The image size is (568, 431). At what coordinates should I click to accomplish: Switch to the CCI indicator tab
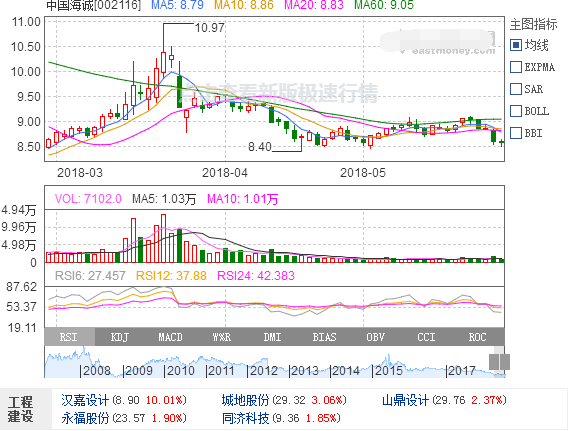426,337
